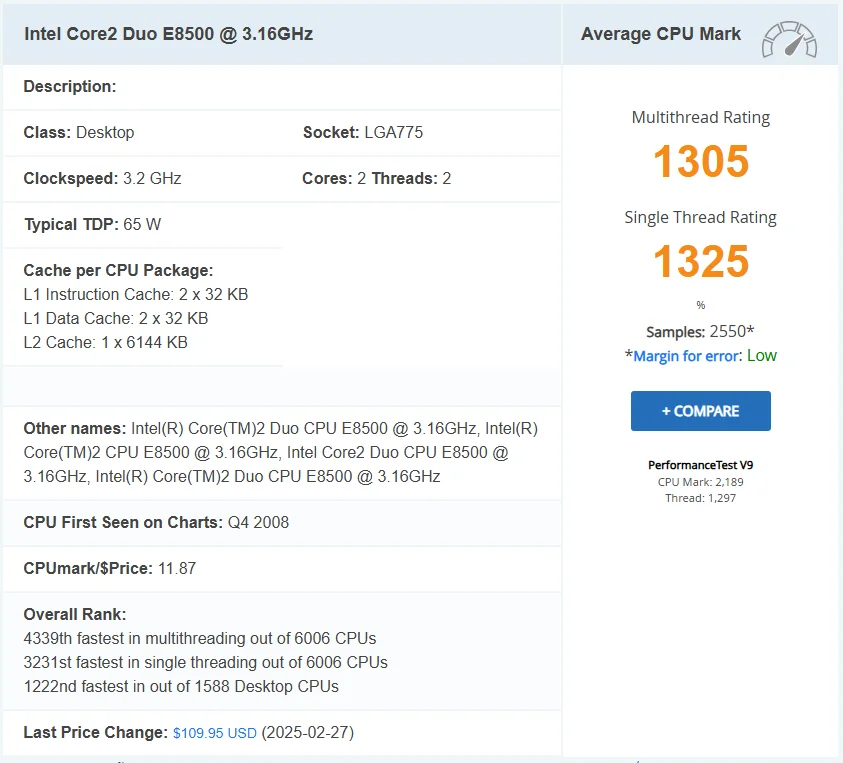Screen dimensions: 843x763
Task: Click the speedometer gauge icon
Action: [789, 39]
